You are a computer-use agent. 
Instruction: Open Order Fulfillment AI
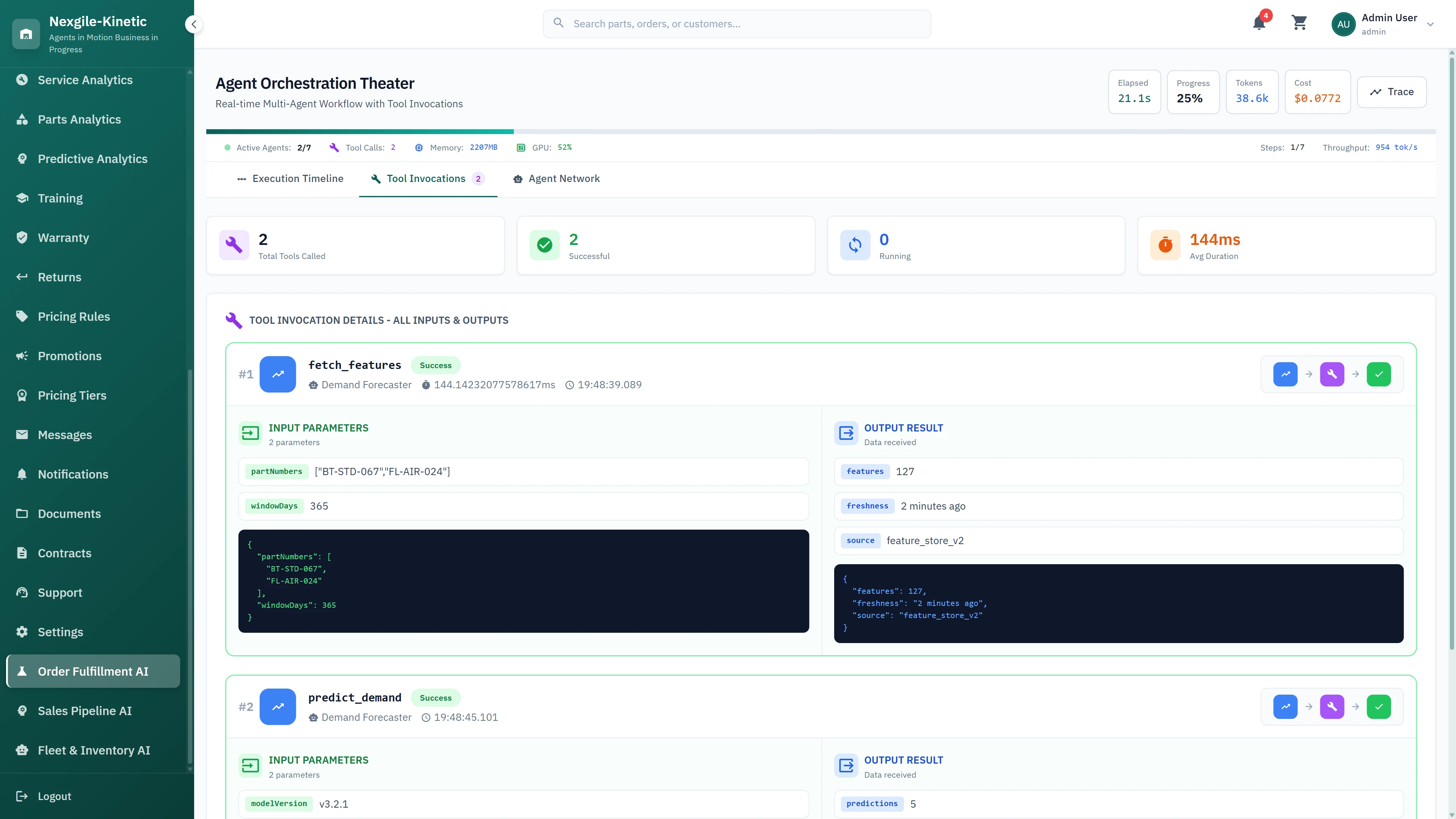coord(93,671)
